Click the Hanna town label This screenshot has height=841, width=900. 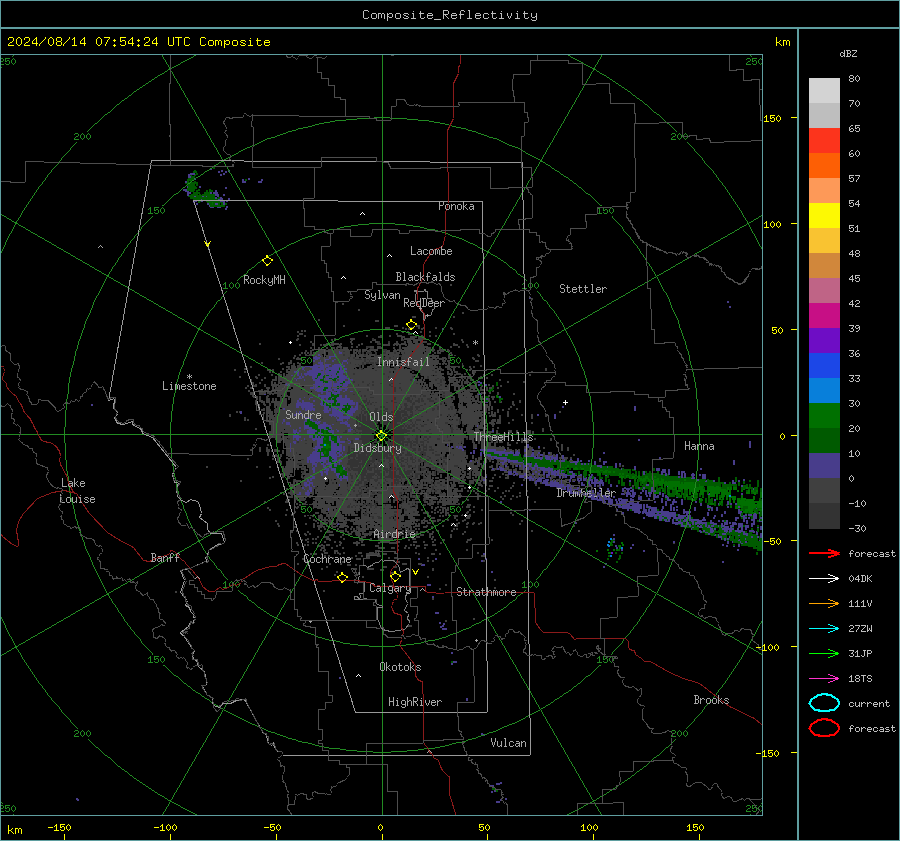(x=699, y=446)
